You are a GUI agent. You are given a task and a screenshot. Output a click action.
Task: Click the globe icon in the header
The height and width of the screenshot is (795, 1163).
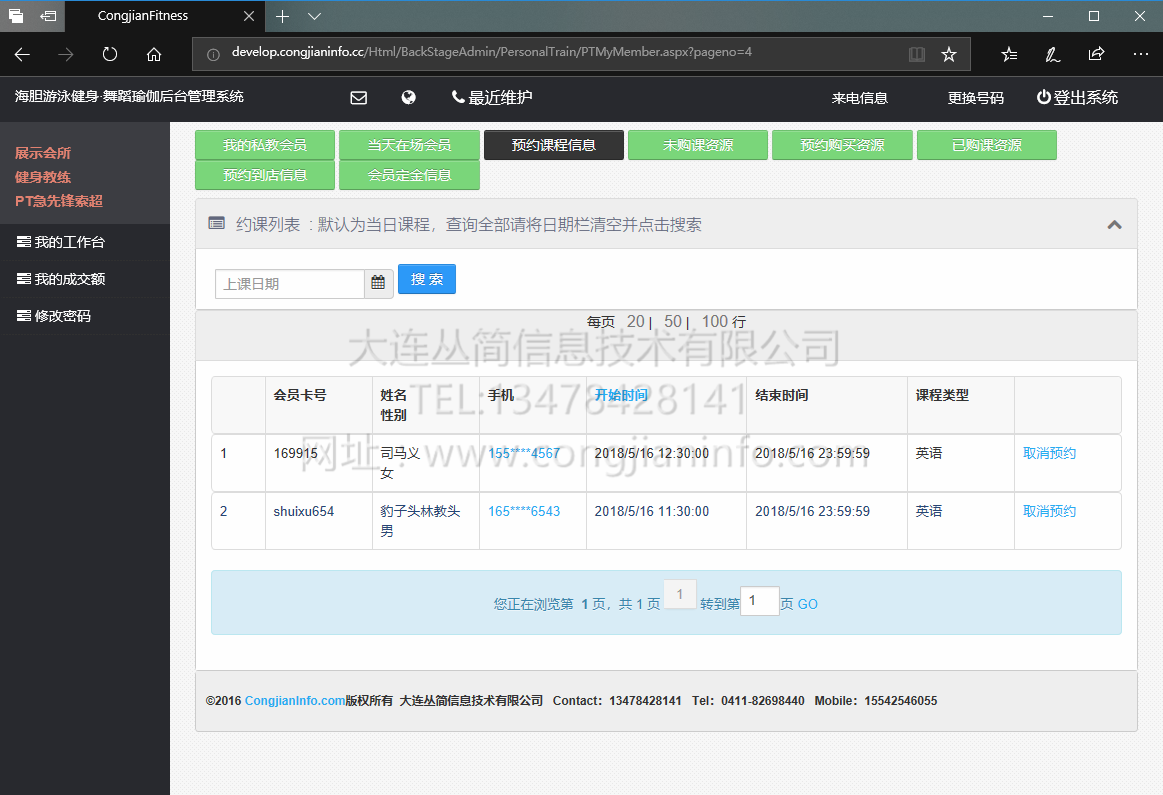(409, 97)
